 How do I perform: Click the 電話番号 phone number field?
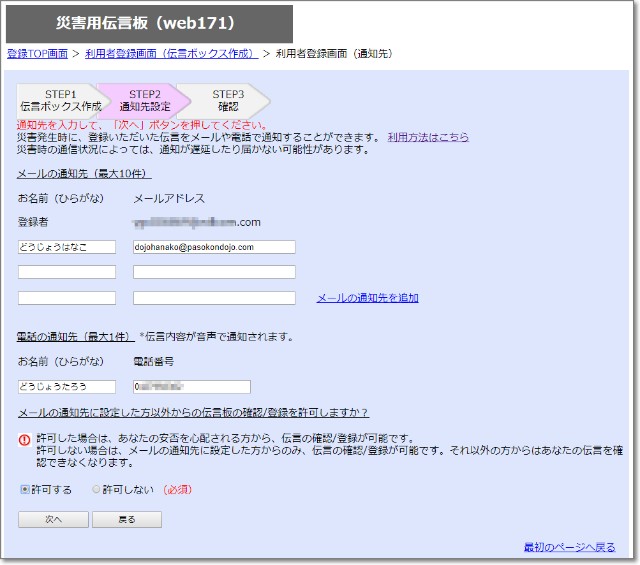[x=191, y=387]
